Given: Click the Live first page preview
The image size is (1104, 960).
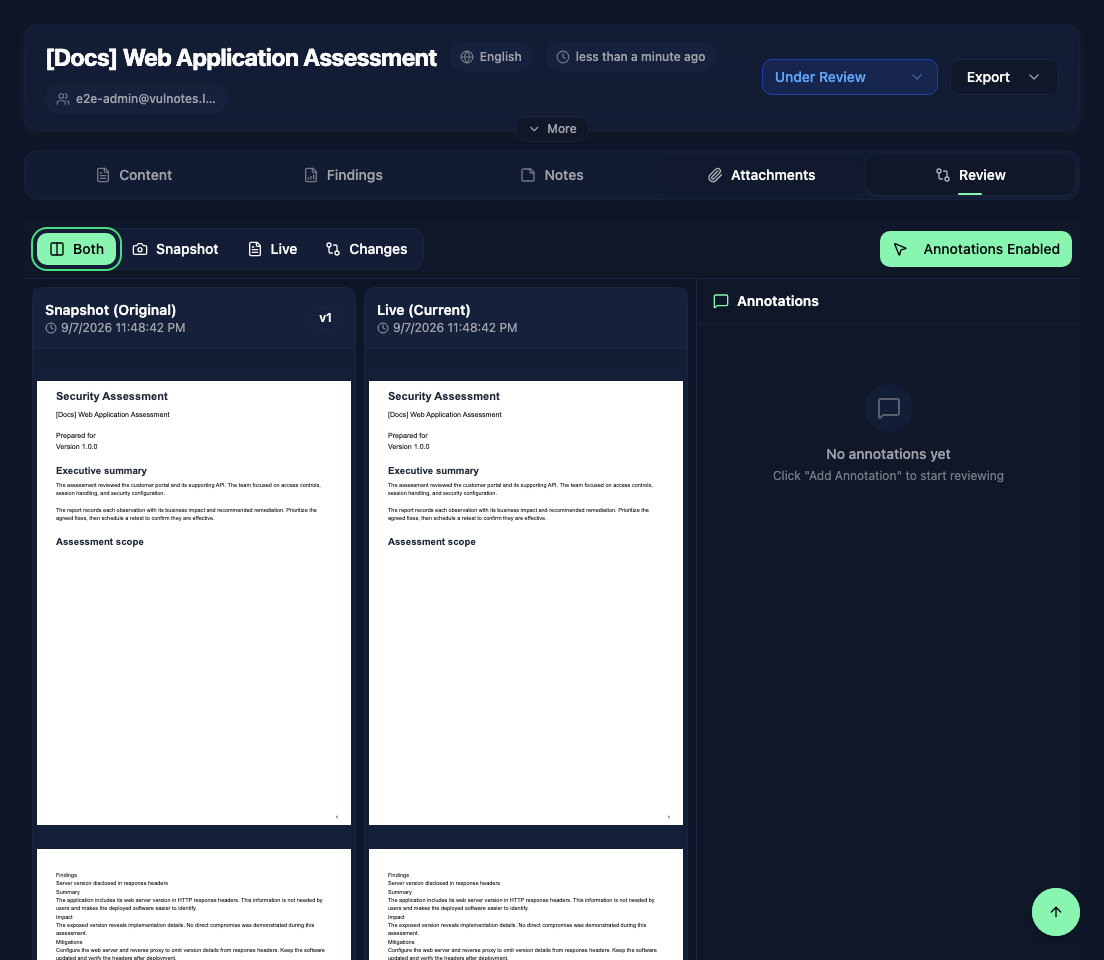Looking at the screenshot, I should (526, 603).
